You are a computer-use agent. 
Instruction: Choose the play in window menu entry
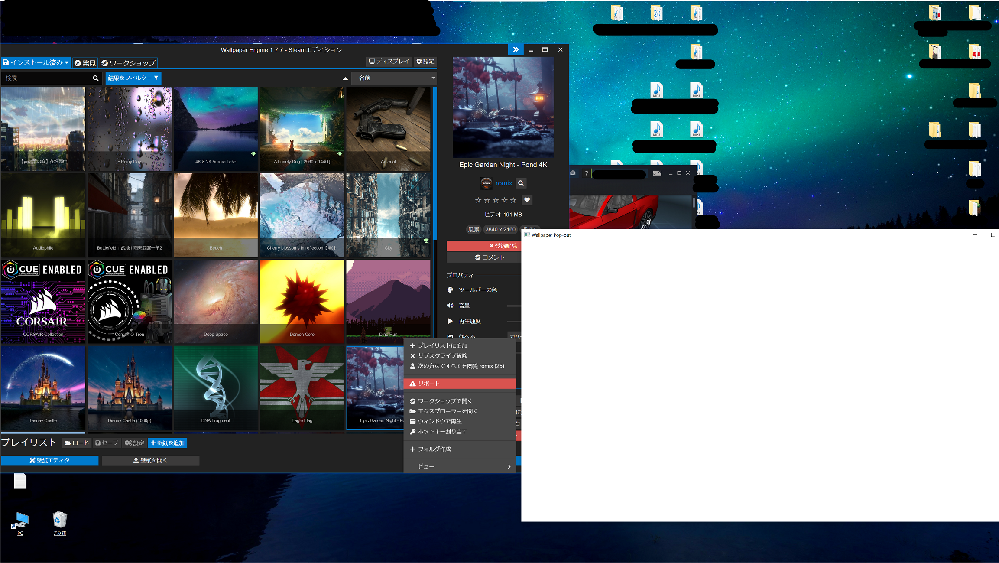pyautogui.click(x=460, y=422)
